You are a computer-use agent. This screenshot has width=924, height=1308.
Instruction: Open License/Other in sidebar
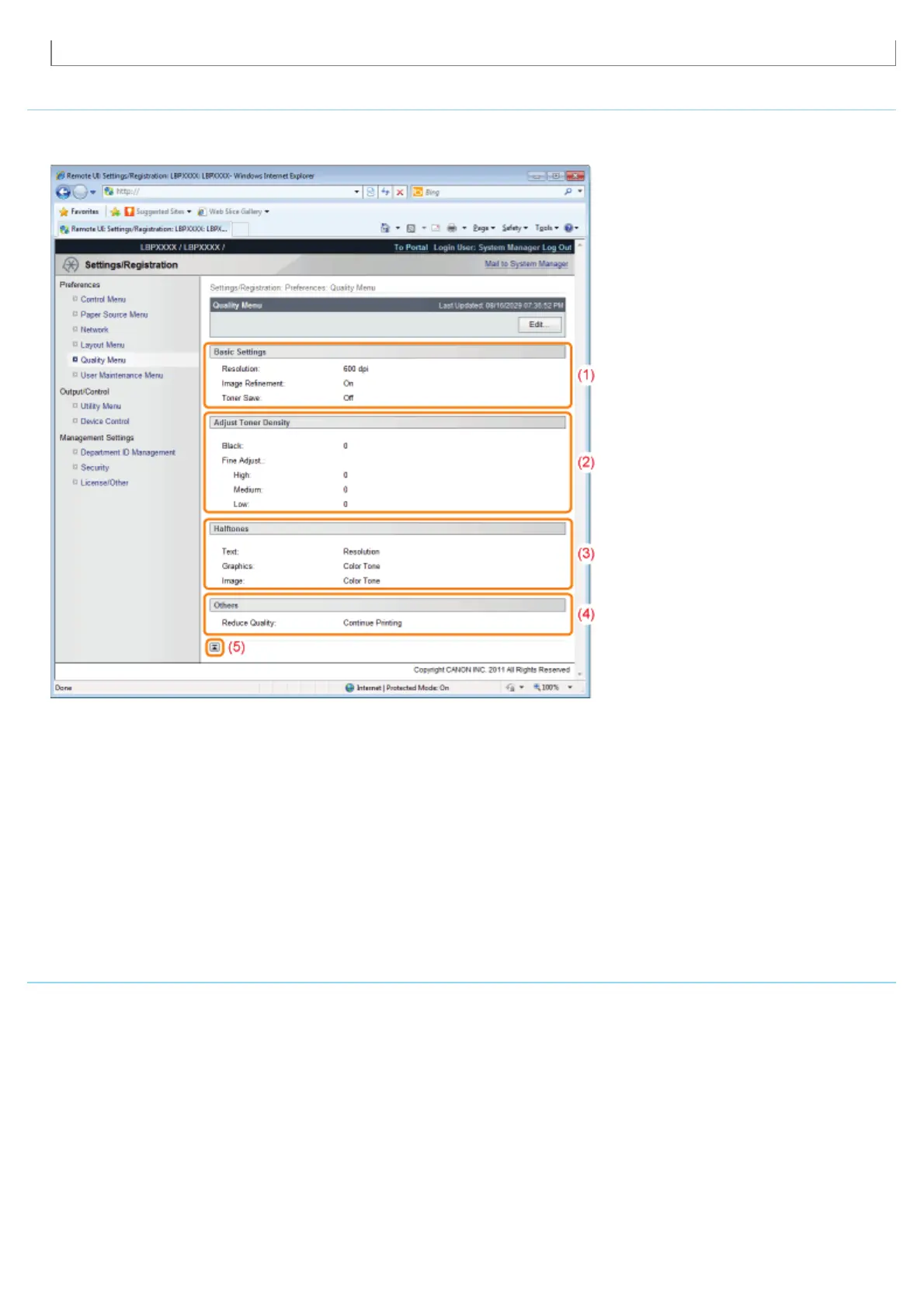[x=105, y=482]
